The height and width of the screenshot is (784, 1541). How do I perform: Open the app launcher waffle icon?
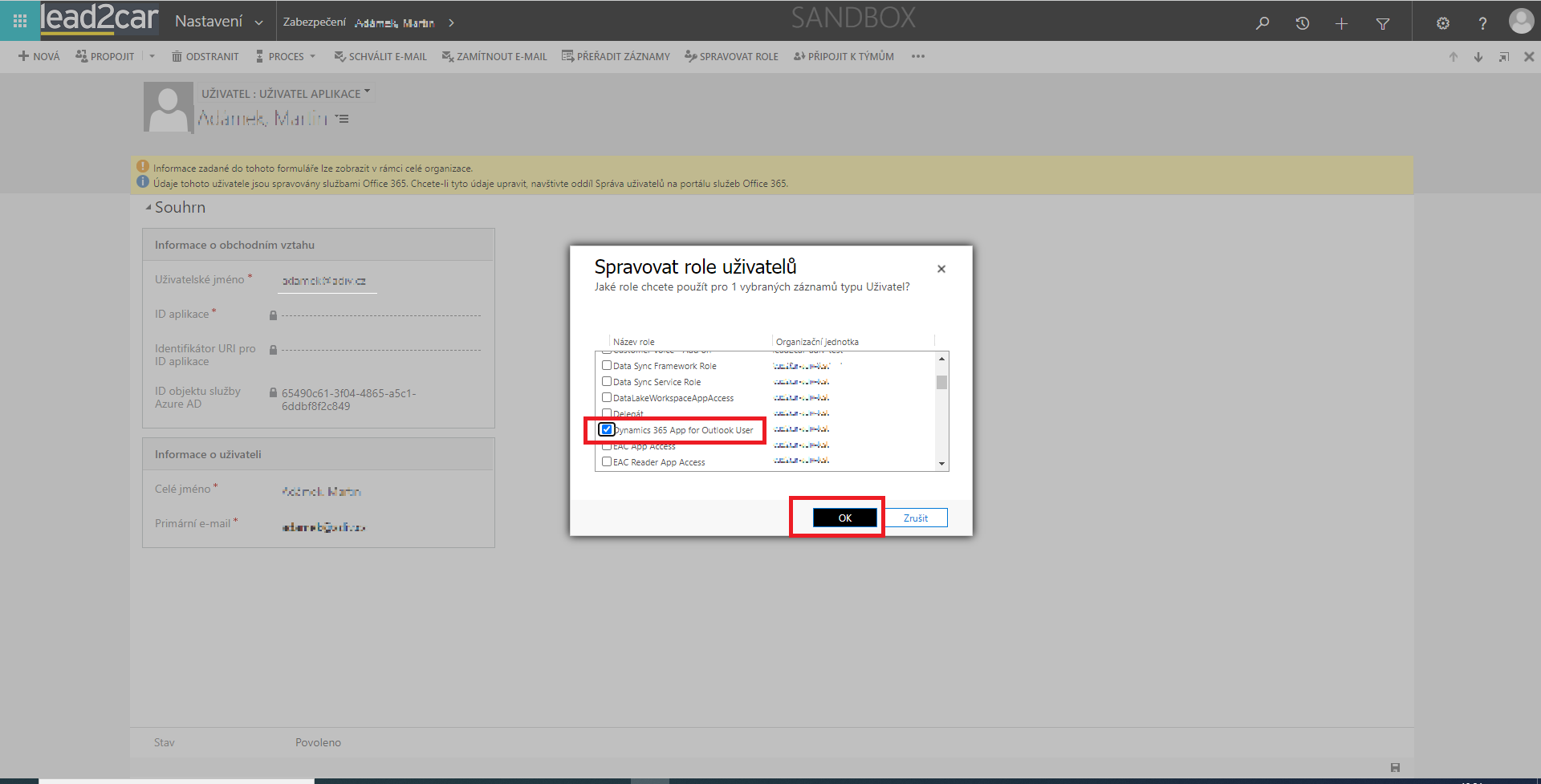[x=20, y=22]
